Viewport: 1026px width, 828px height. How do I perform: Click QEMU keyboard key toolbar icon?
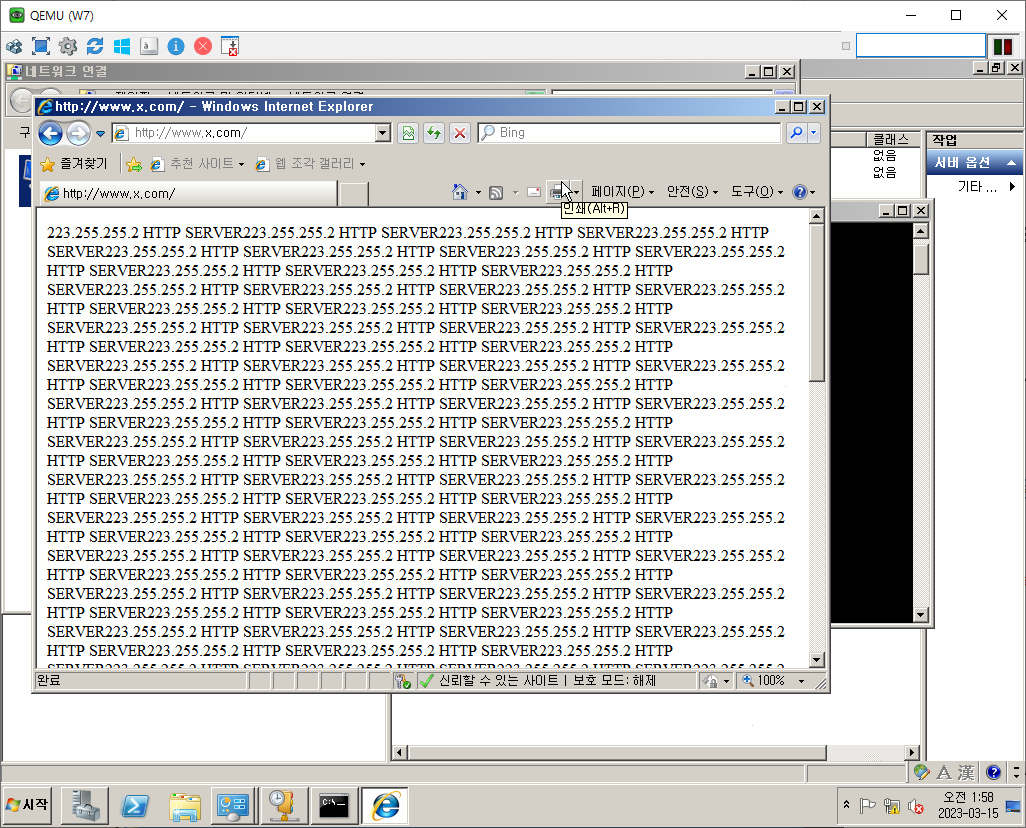click(149, 46)
